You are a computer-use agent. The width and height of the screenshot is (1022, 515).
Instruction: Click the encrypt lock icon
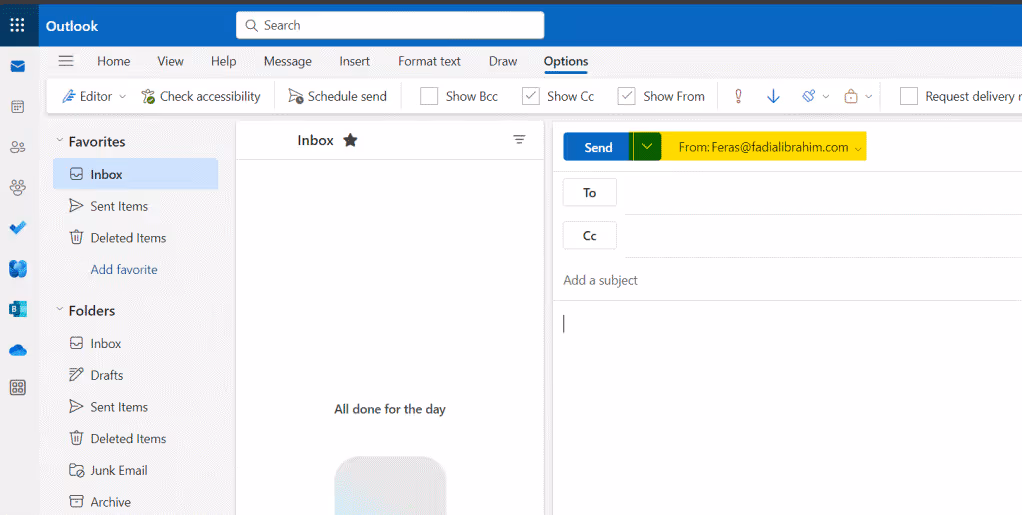[x=851, y=96]
